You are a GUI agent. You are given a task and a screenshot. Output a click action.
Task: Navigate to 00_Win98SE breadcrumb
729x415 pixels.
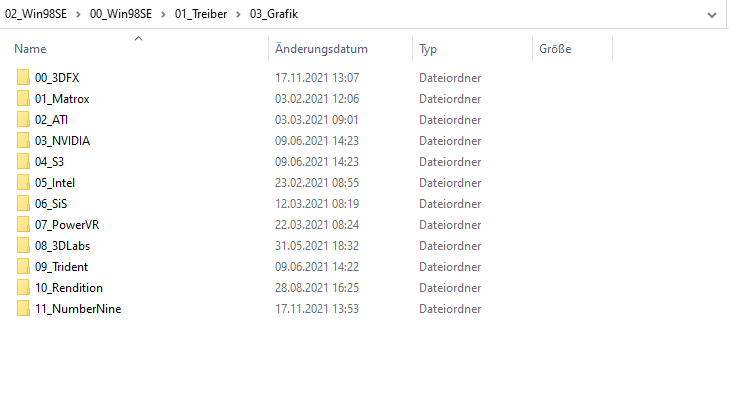(x=121, y=14)
